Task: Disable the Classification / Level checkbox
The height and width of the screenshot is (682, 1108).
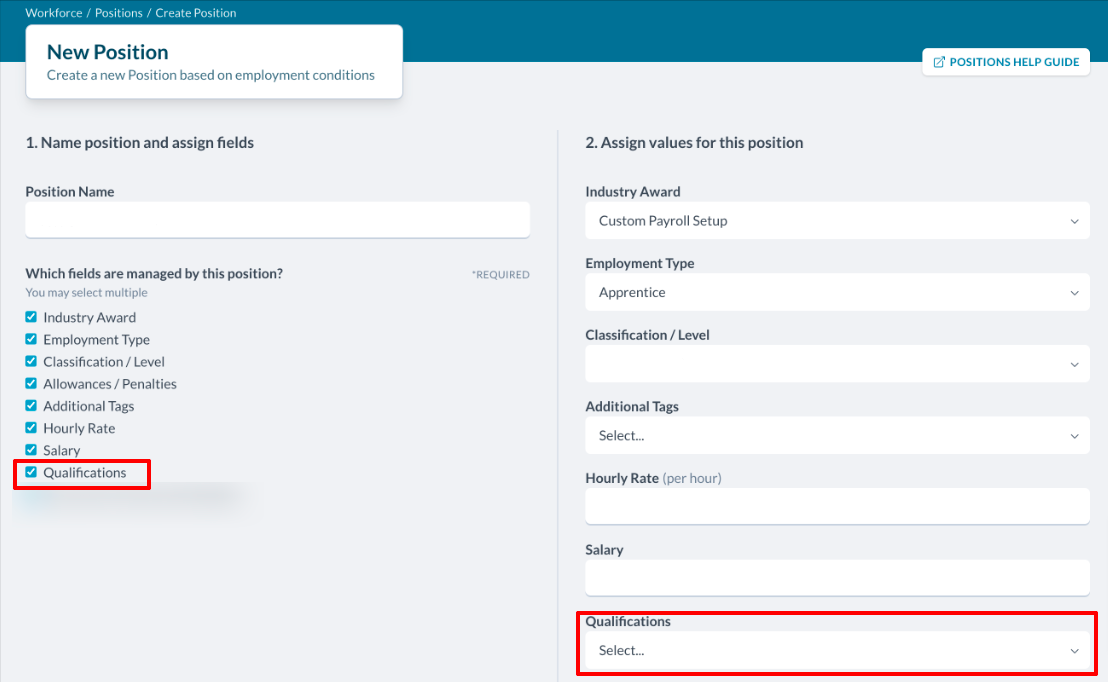Action: point(31,361)
